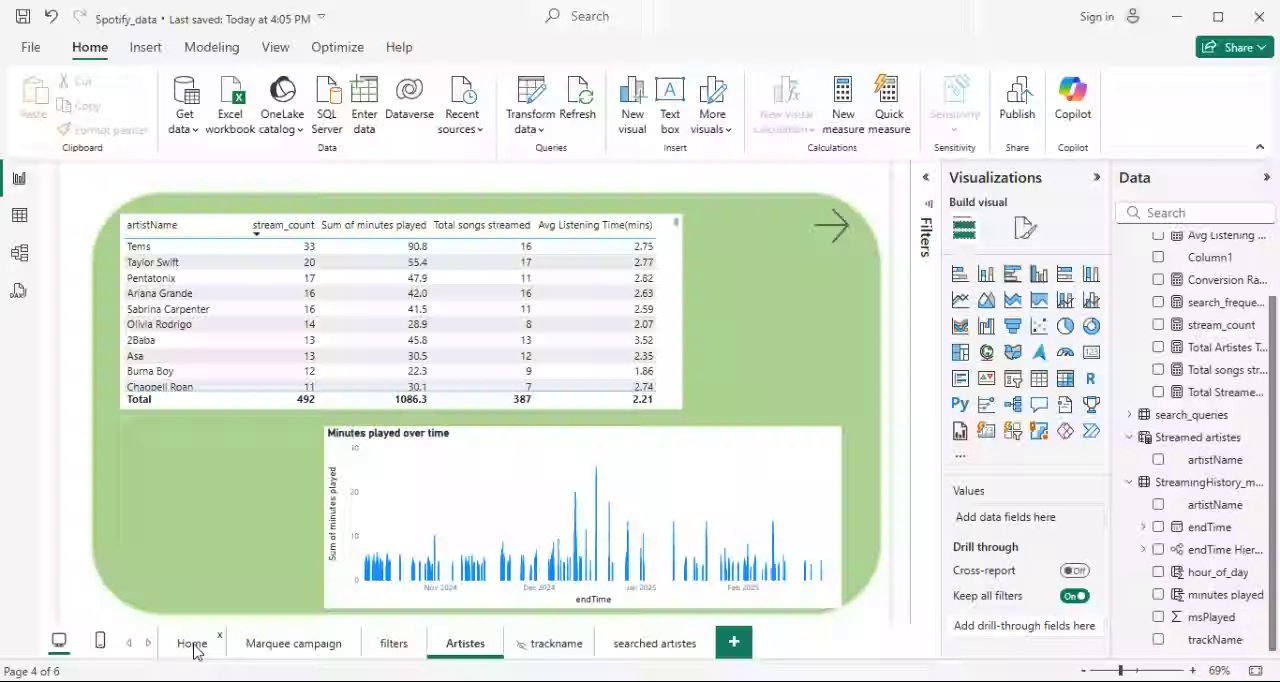The image size is (1280, 682).
Task: Expand the Filters pane
Action: pos(925,178)
